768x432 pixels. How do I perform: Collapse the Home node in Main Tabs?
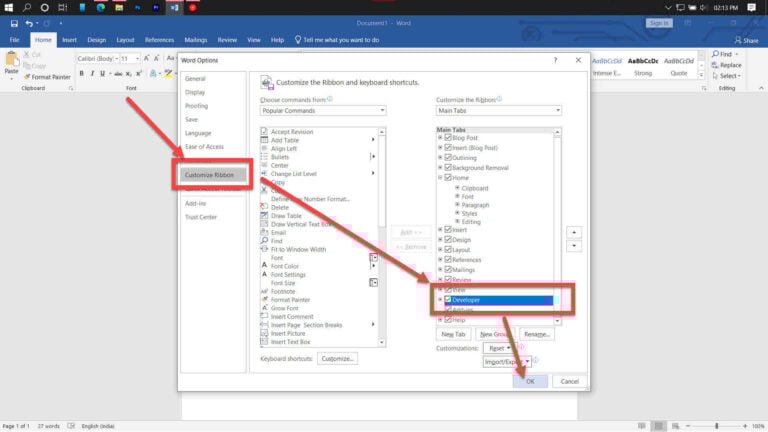click(440, 177)
